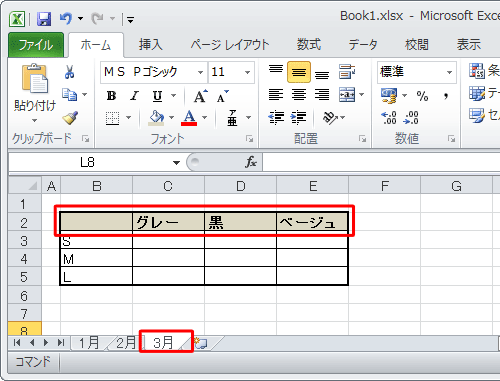Open the borders dropdown arrow

(x=128, y=118)
